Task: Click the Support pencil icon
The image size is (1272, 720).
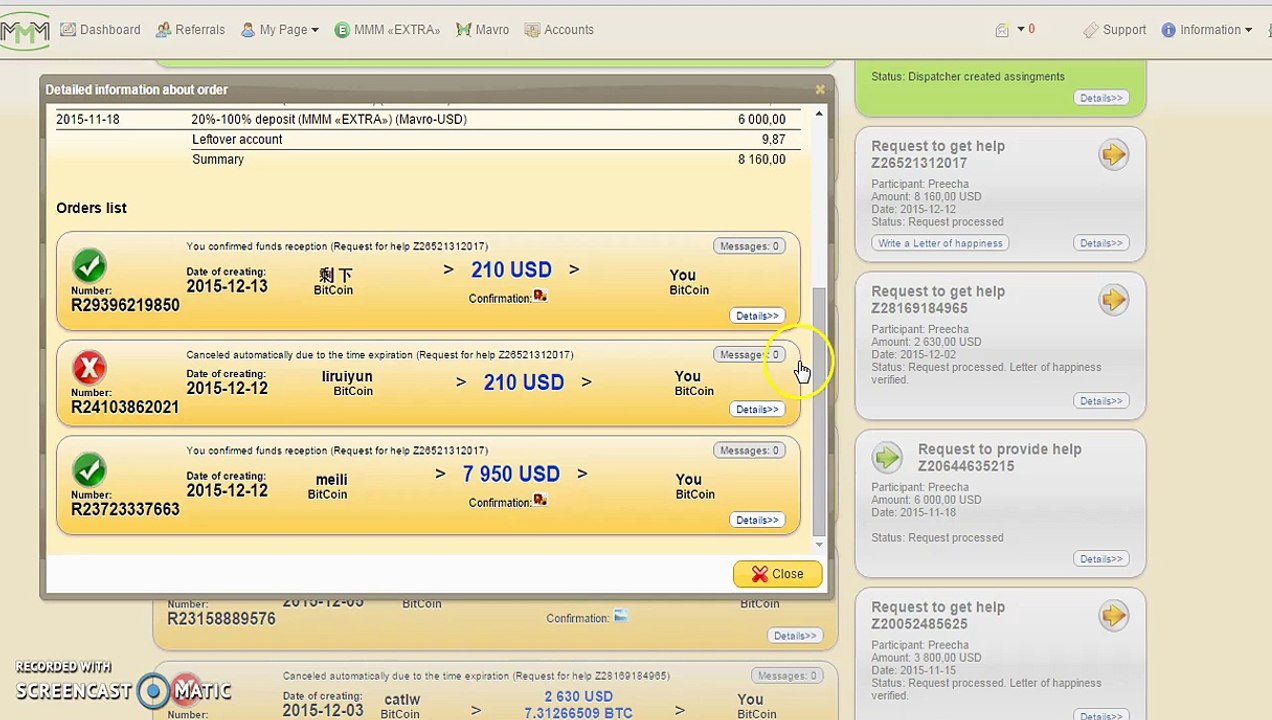Action: click(x=1091, y=30)
